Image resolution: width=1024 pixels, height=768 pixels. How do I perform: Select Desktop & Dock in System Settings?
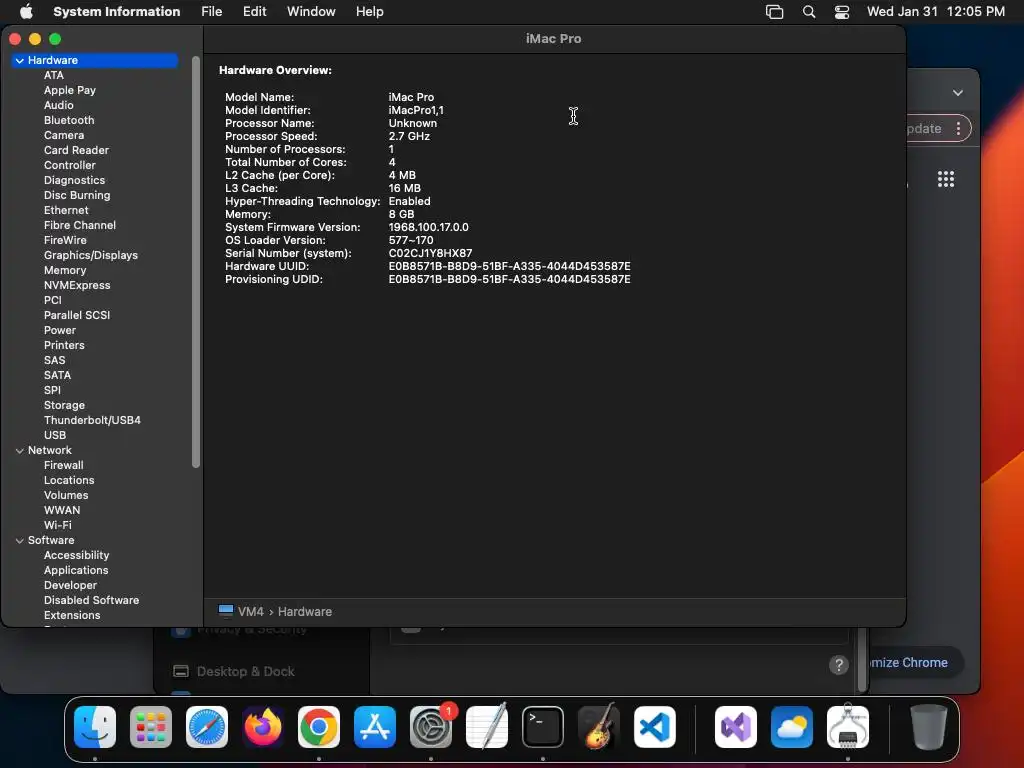(246, 671)
